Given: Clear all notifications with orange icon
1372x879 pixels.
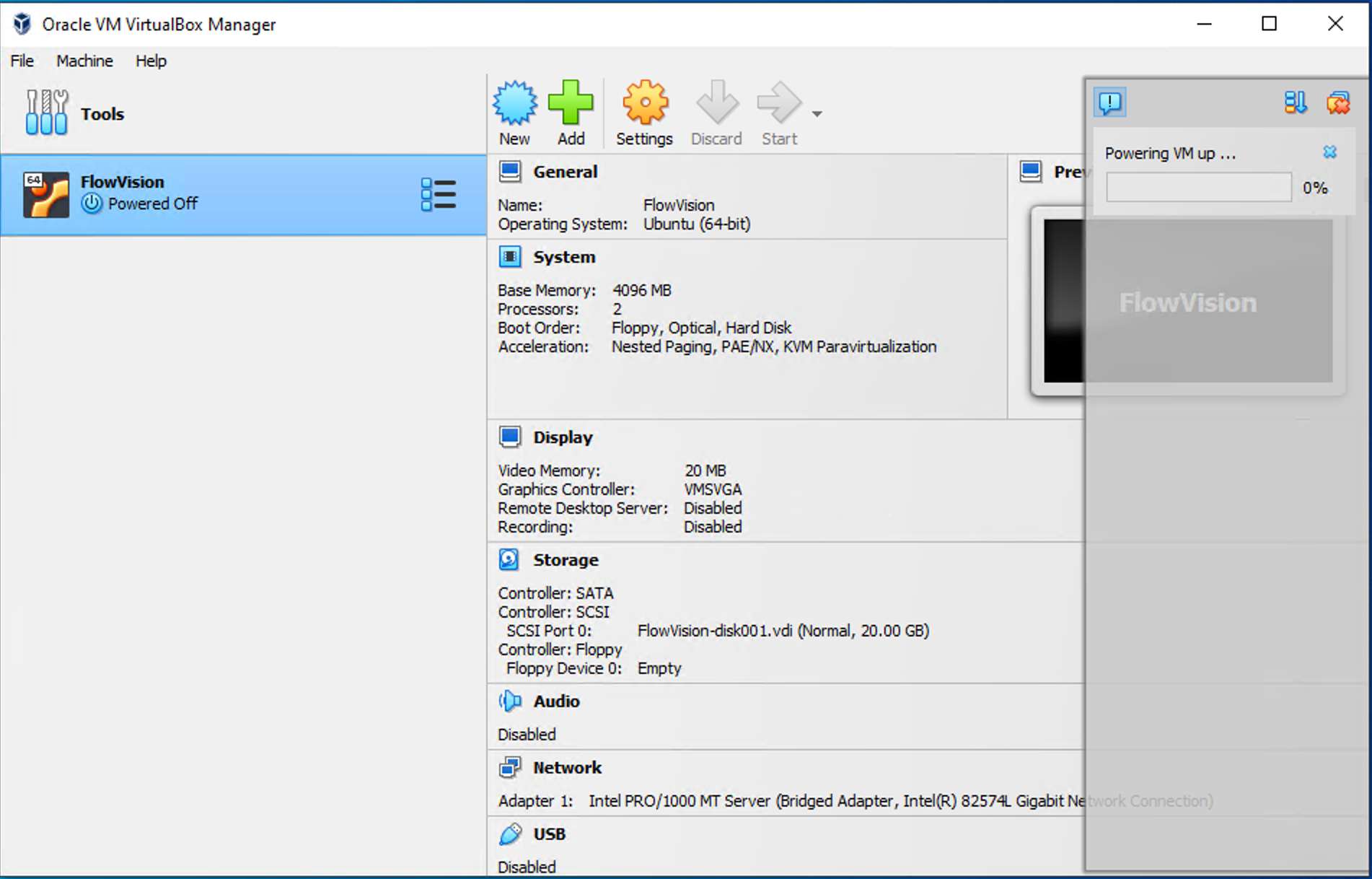Looking at the screenshot, I should 1338,102.
